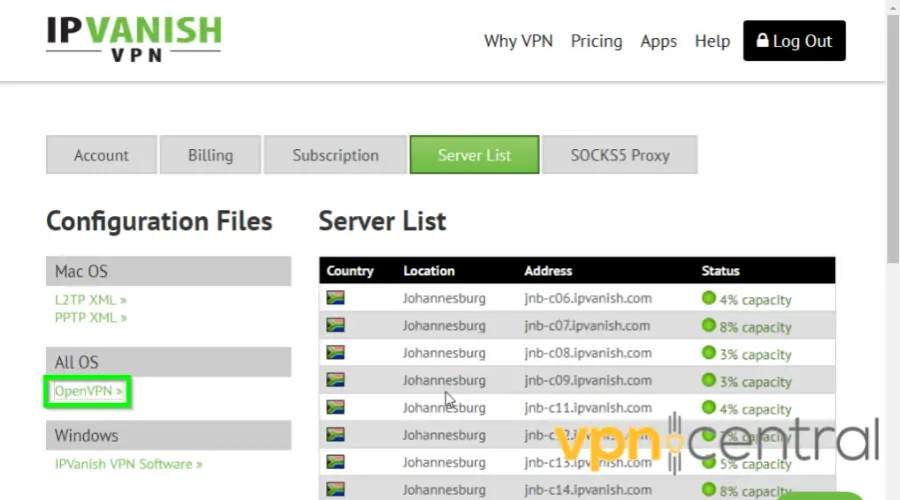
Task: Click Johannesburg in the jnb-c08 row
Action: (444, 353)
